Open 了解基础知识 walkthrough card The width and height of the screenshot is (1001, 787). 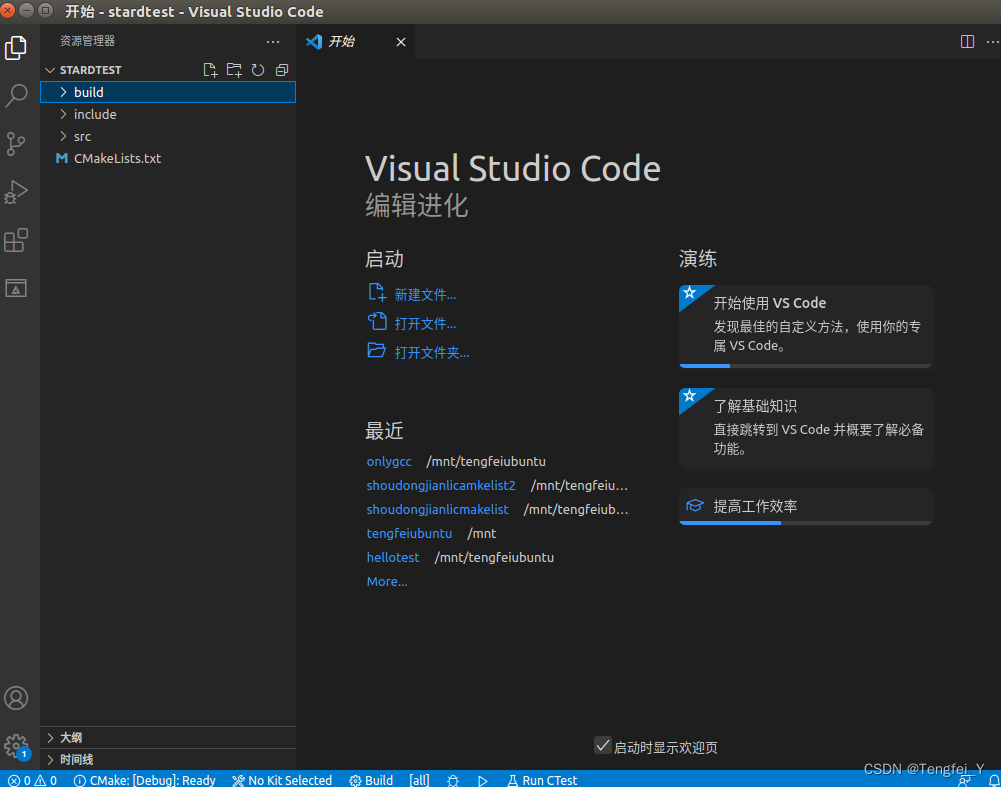pos(805,428)
